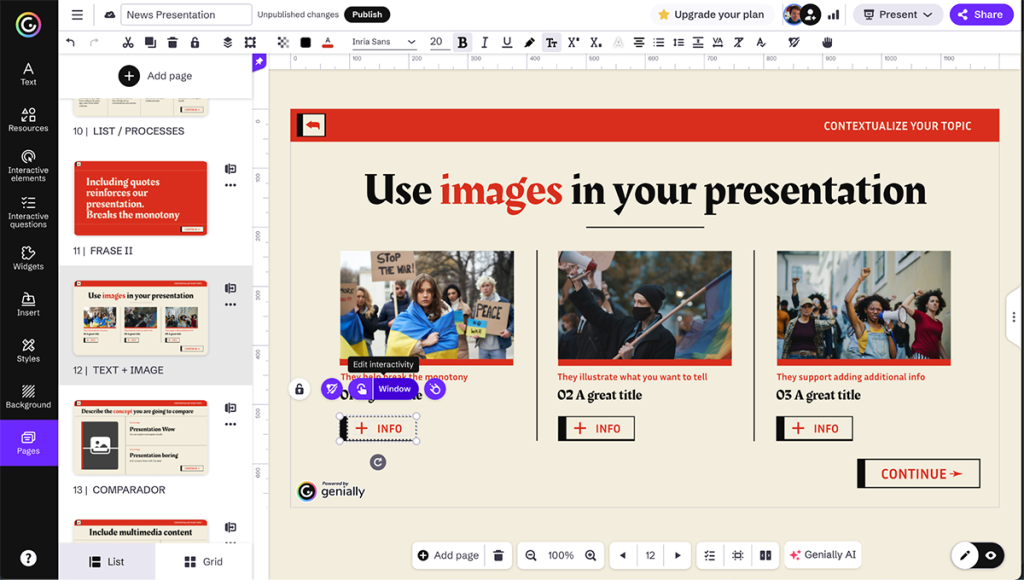Open the Inria Sans font dropdown
This screenshot has width=1024, height=580.
pos(384,42)
